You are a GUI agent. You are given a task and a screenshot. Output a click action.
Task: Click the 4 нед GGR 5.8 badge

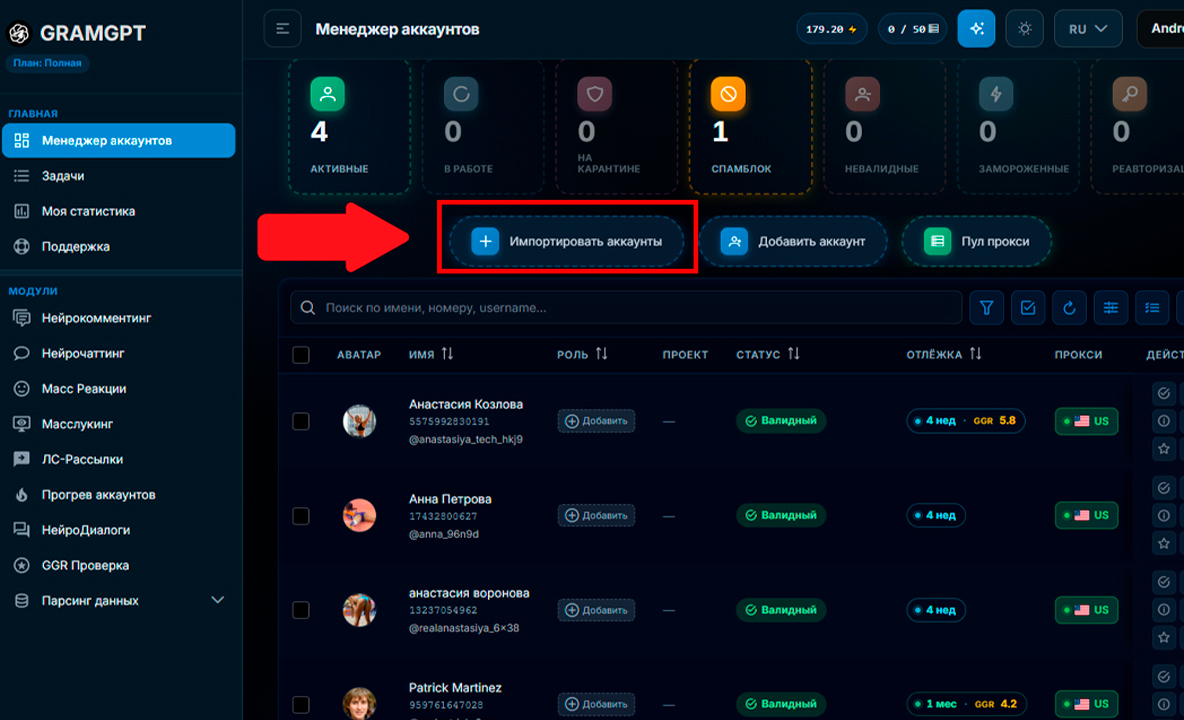pyautogui.click(x=966, y=421)
